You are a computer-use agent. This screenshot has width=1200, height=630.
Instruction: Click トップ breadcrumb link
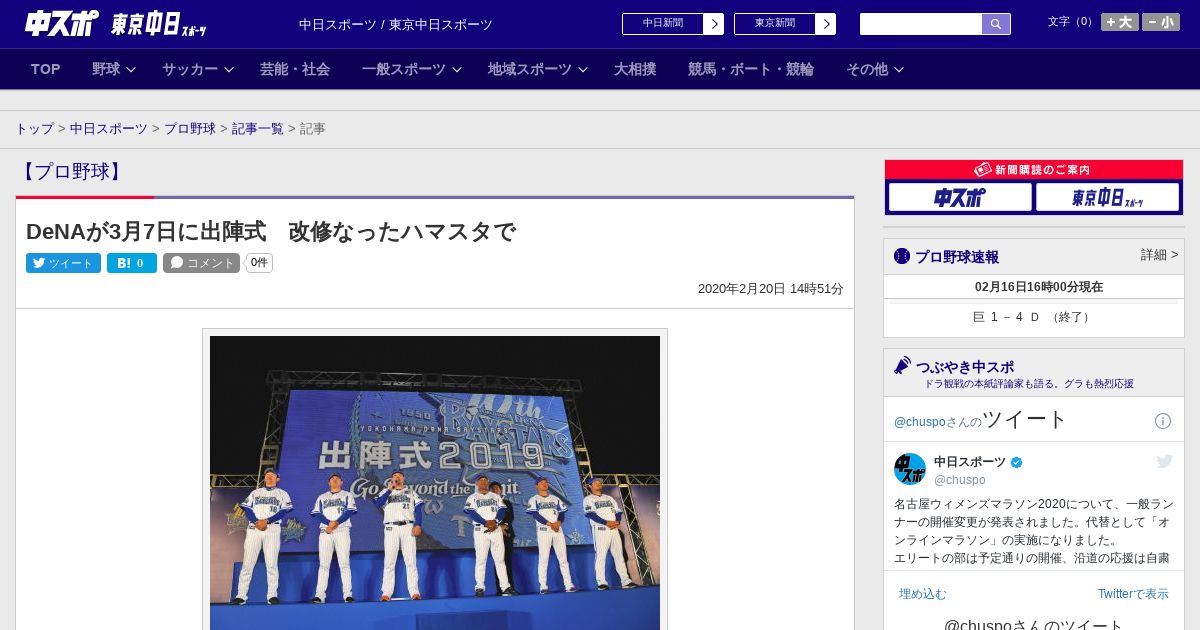(34, 129)
